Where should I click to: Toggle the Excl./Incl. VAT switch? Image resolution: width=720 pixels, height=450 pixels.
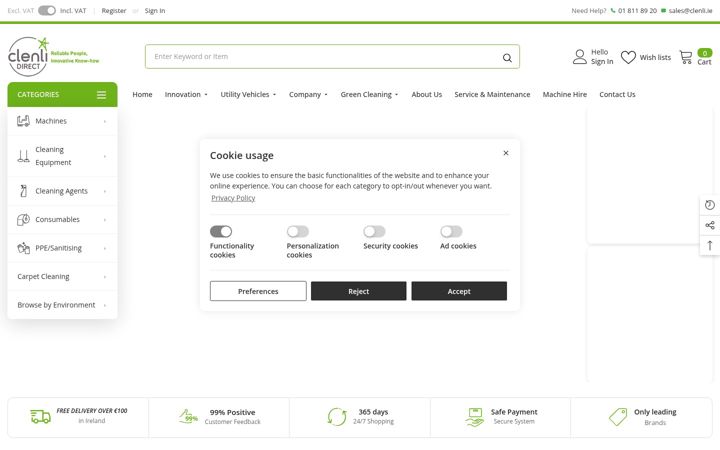coord(46,11)
